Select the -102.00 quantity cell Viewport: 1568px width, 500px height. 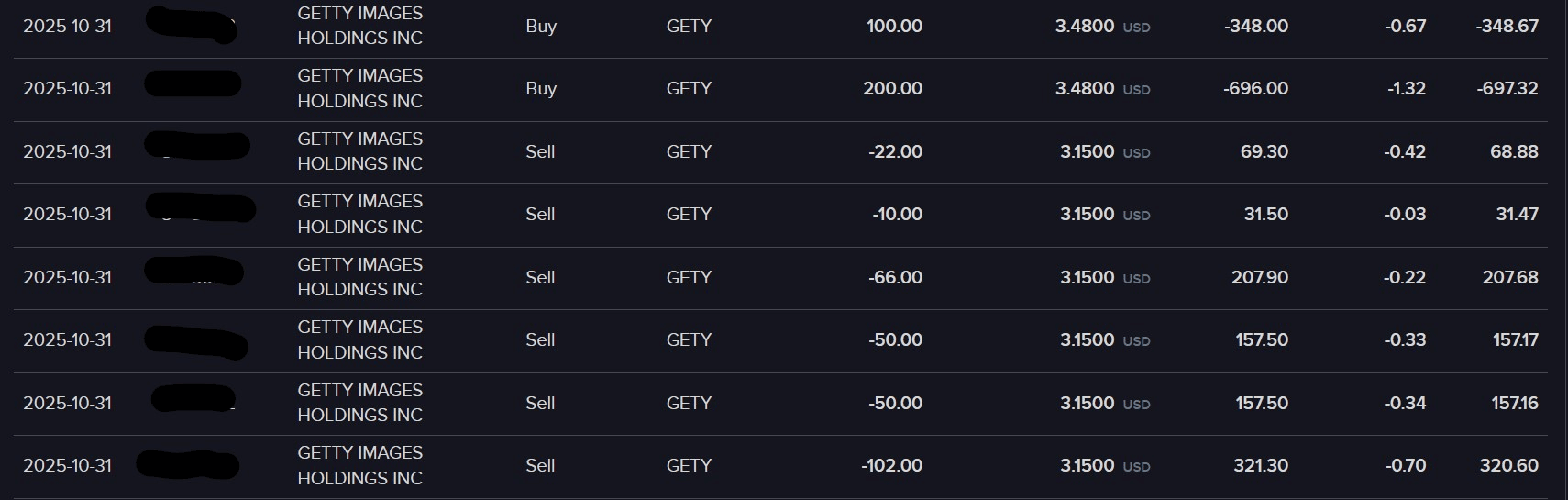[x=891, y=465]
